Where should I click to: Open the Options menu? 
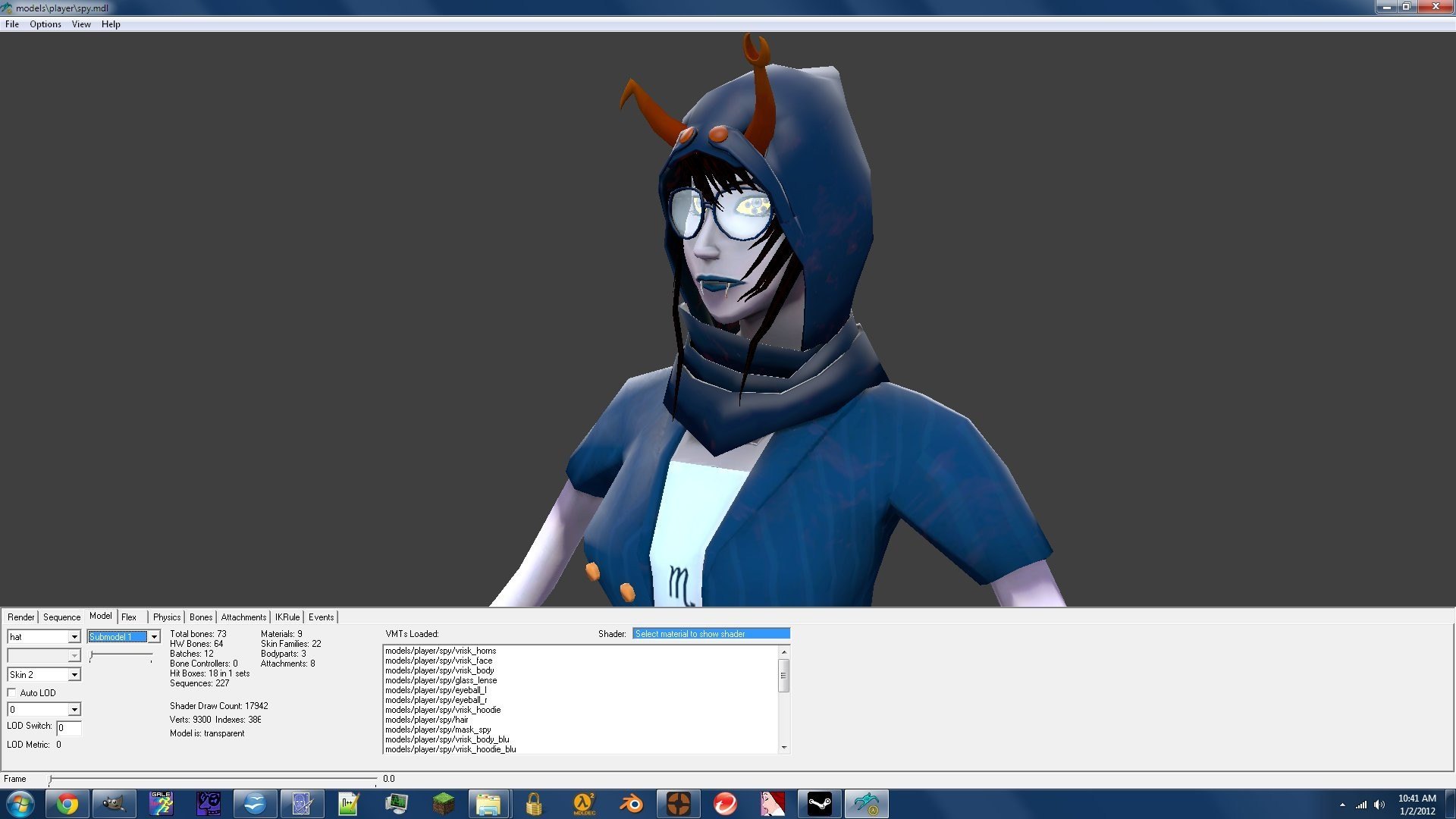[45, 24]
